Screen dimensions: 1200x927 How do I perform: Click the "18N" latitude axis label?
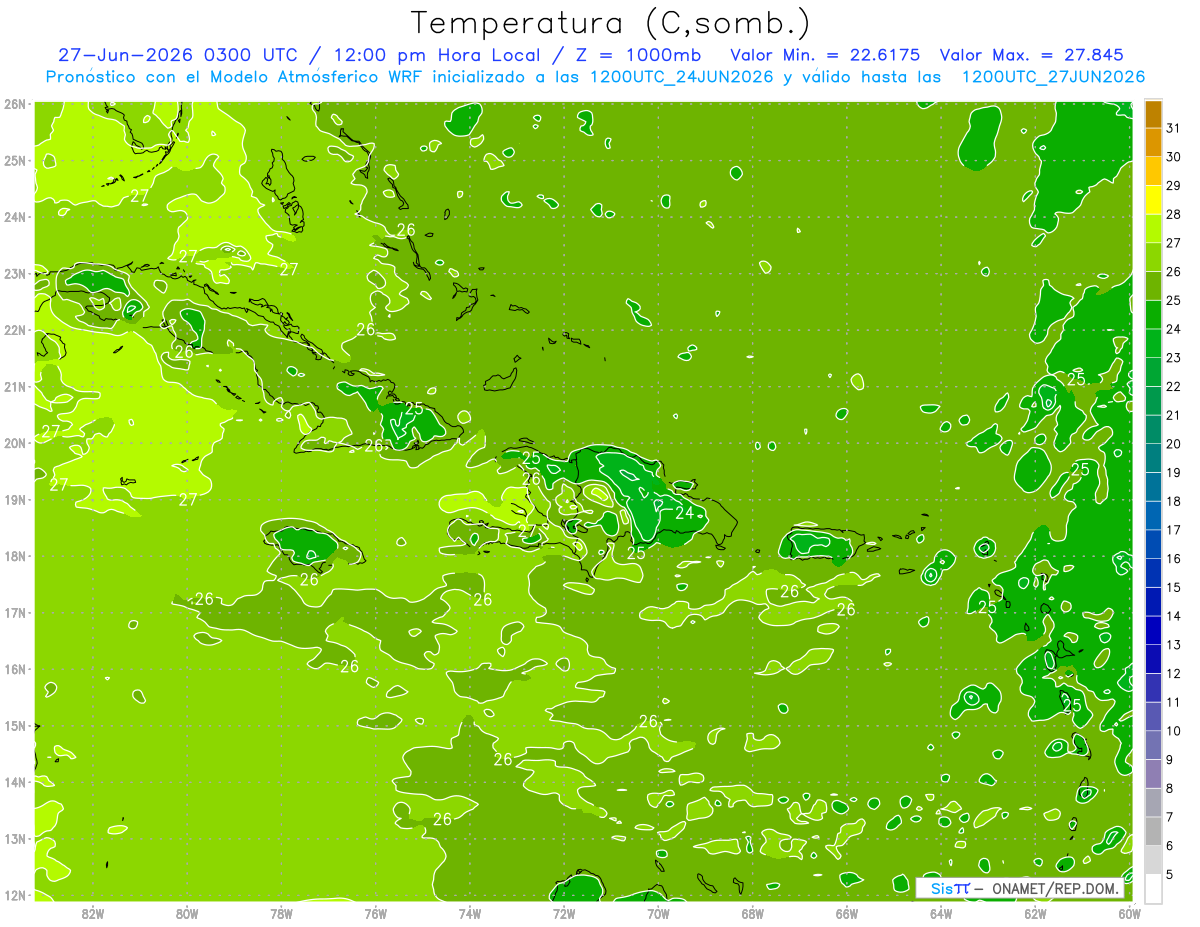[x=14, y=556]
